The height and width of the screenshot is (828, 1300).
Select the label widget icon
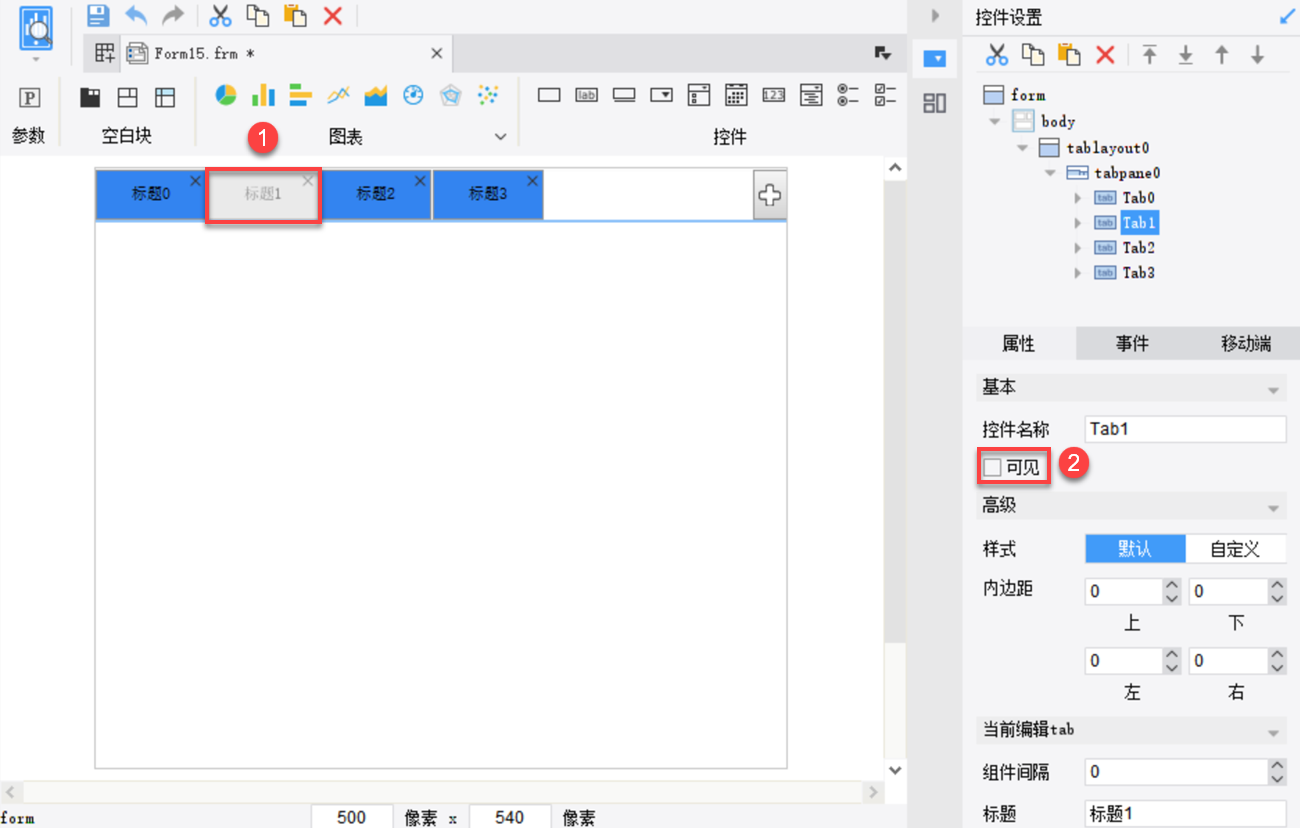pos(586,95)
